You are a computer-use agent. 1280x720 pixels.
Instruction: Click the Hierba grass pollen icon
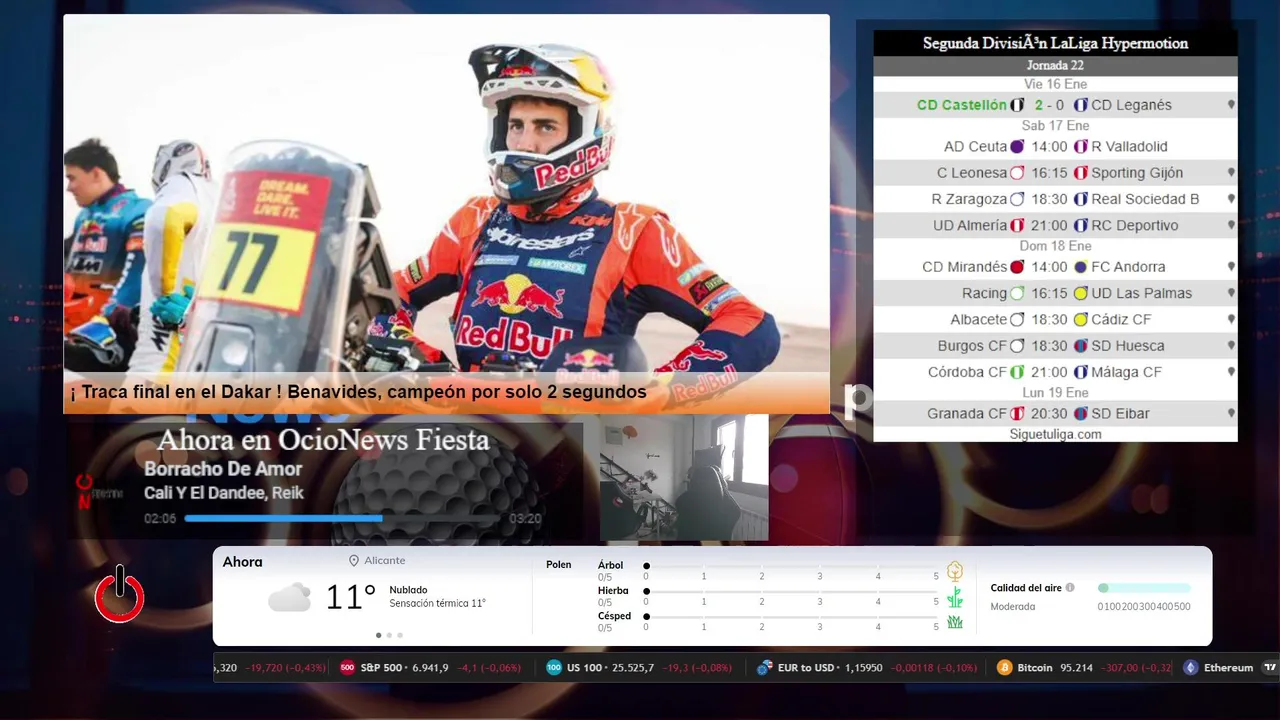955,597
